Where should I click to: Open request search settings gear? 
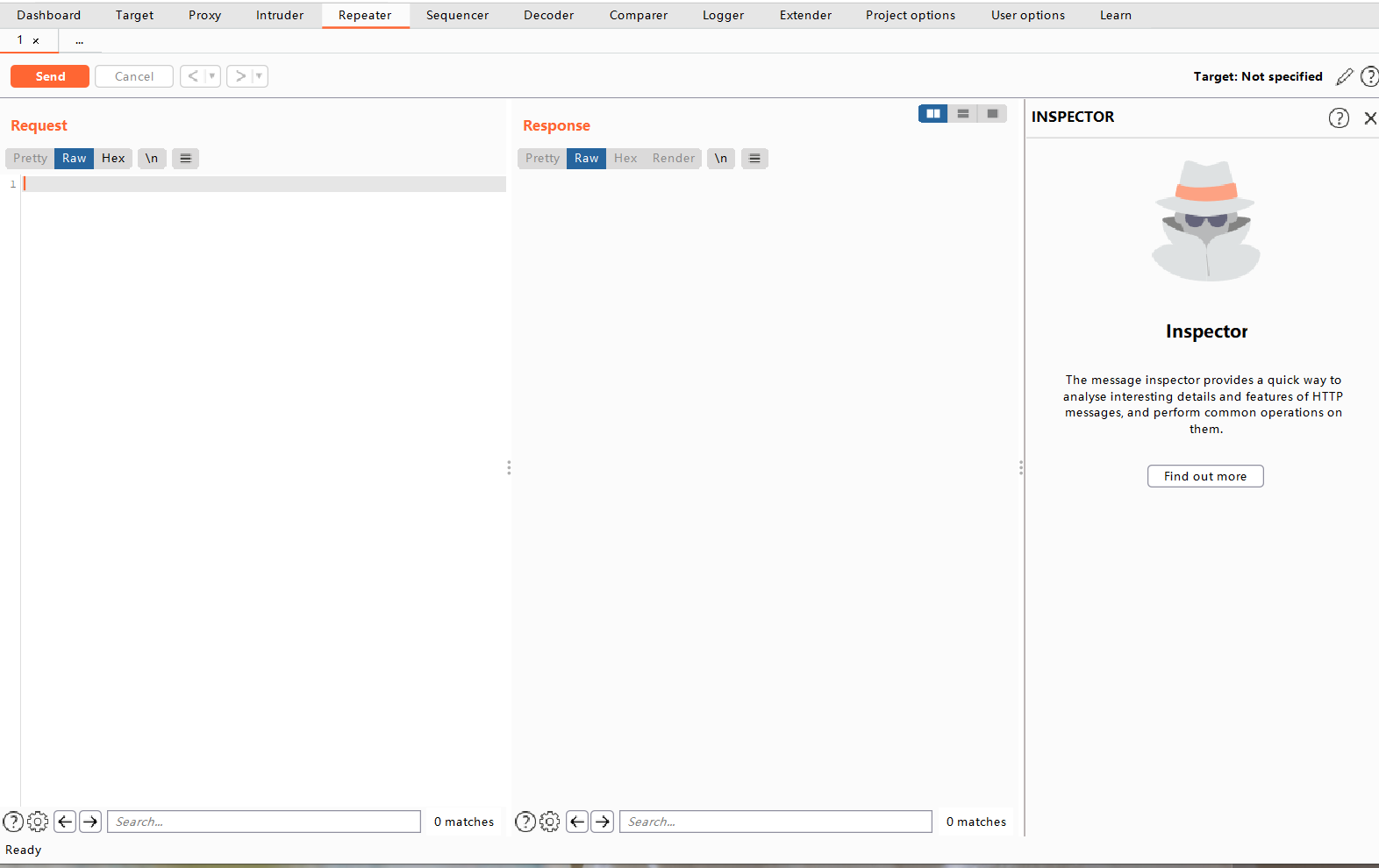click(x=38, y=822)
